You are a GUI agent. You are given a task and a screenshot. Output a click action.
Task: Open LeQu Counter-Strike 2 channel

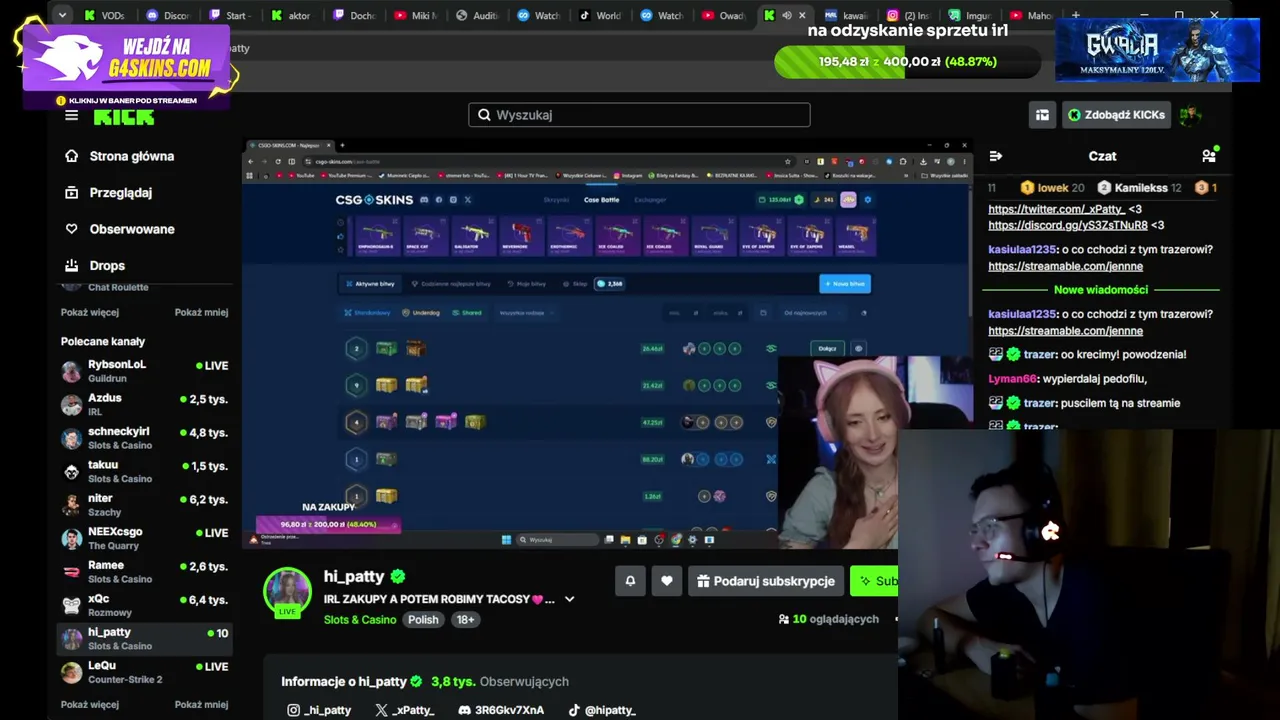145,672
